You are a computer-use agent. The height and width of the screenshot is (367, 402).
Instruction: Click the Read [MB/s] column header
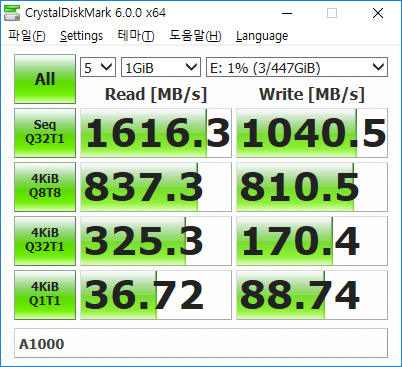[x=156, y=94]
